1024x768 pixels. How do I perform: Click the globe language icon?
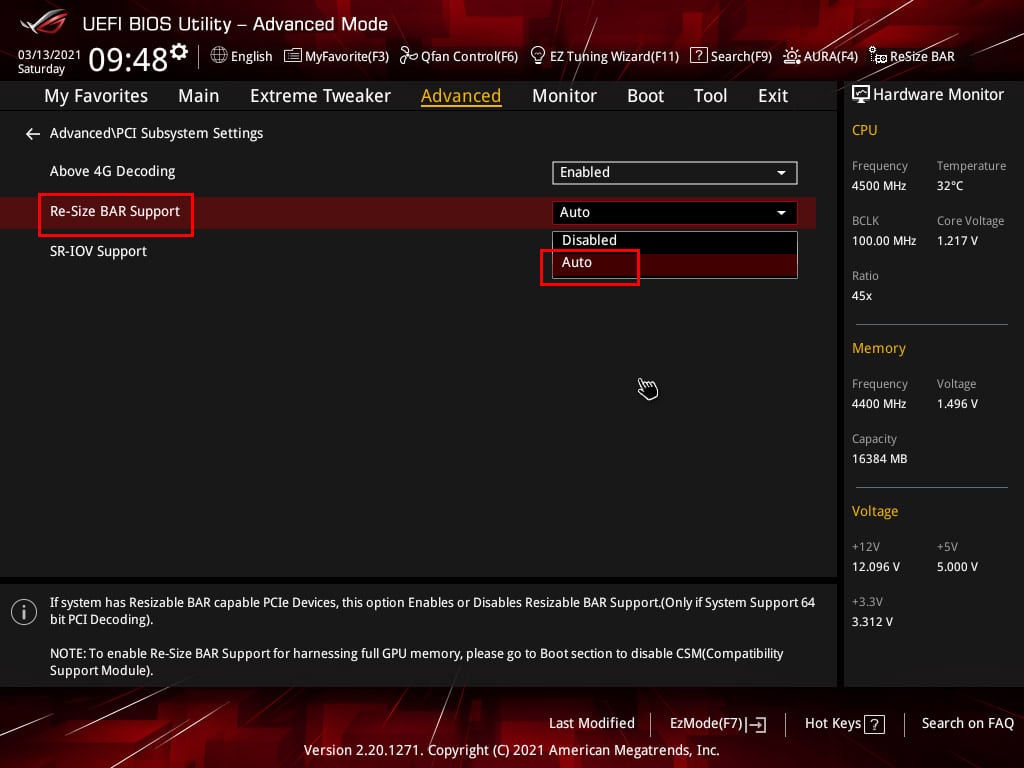coord(219,56)
